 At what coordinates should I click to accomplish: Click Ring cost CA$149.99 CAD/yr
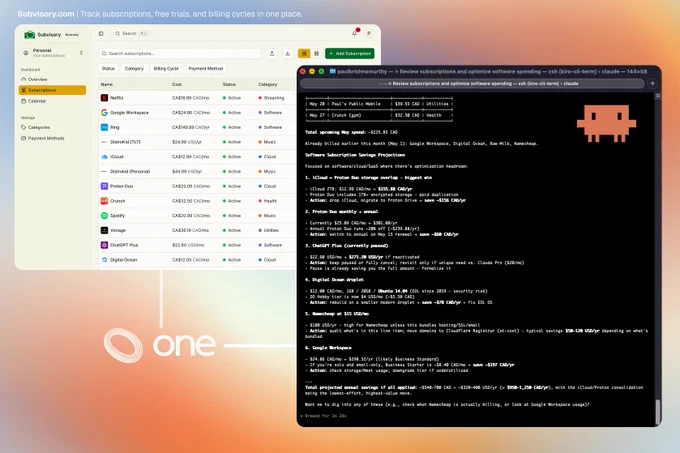click(191, 127)
